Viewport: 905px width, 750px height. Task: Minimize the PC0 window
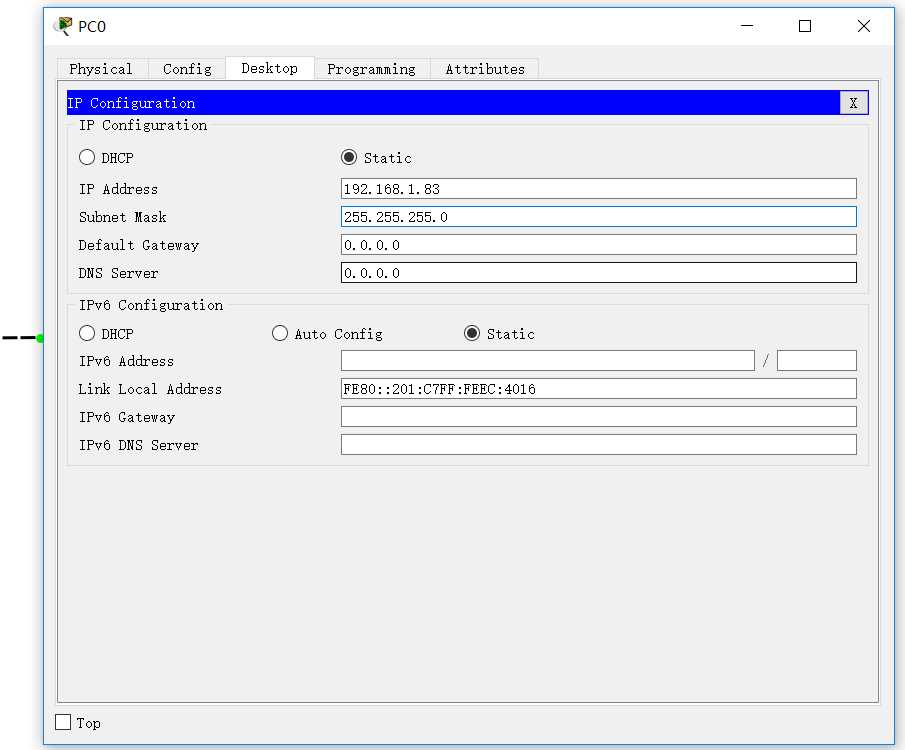click(747, 26)
